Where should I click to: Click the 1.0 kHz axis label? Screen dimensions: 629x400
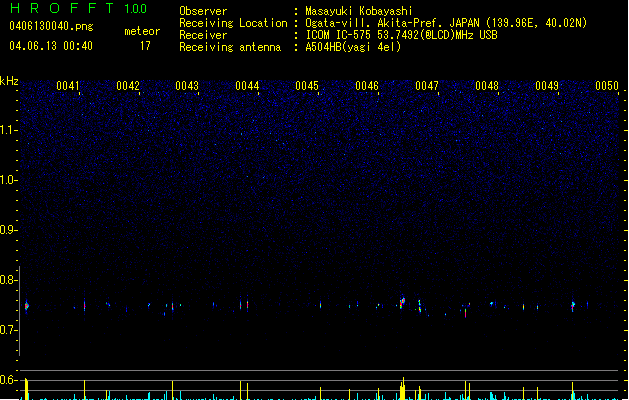(8, 180)
